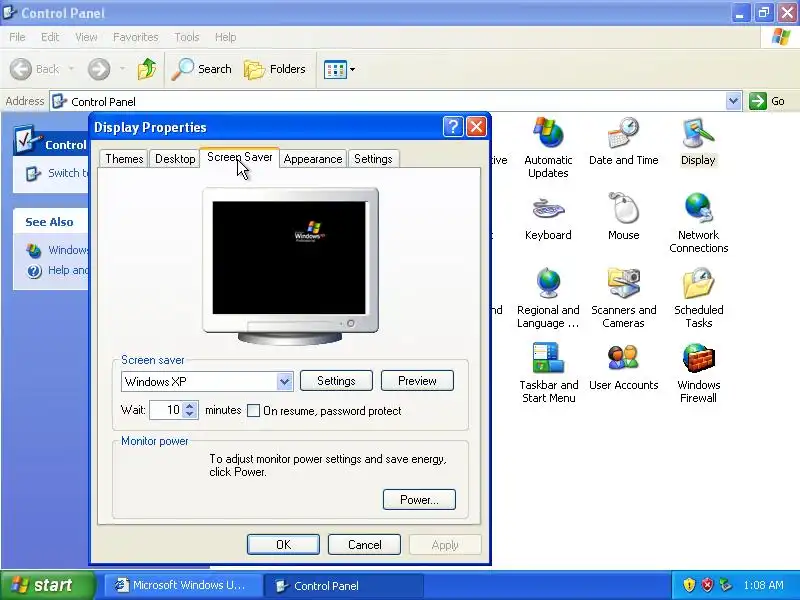
Task: Open the Views toolbar dropdown
Action: pos(339,69)
